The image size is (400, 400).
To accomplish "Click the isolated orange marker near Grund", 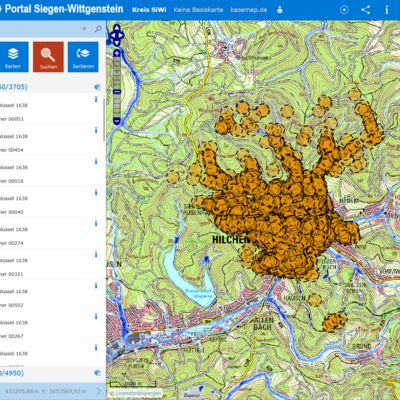I will coord(334,322).
